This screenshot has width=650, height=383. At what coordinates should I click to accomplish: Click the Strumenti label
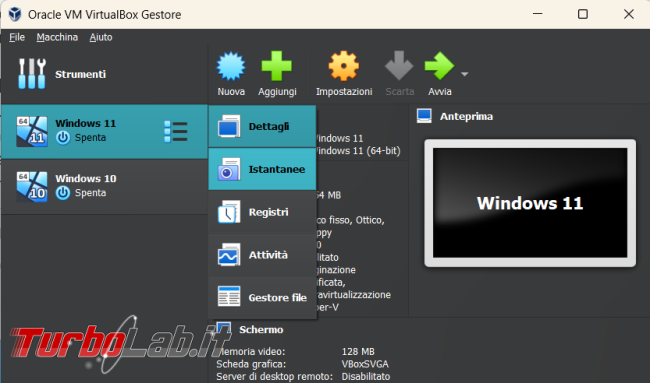click(x=80, y=74)
